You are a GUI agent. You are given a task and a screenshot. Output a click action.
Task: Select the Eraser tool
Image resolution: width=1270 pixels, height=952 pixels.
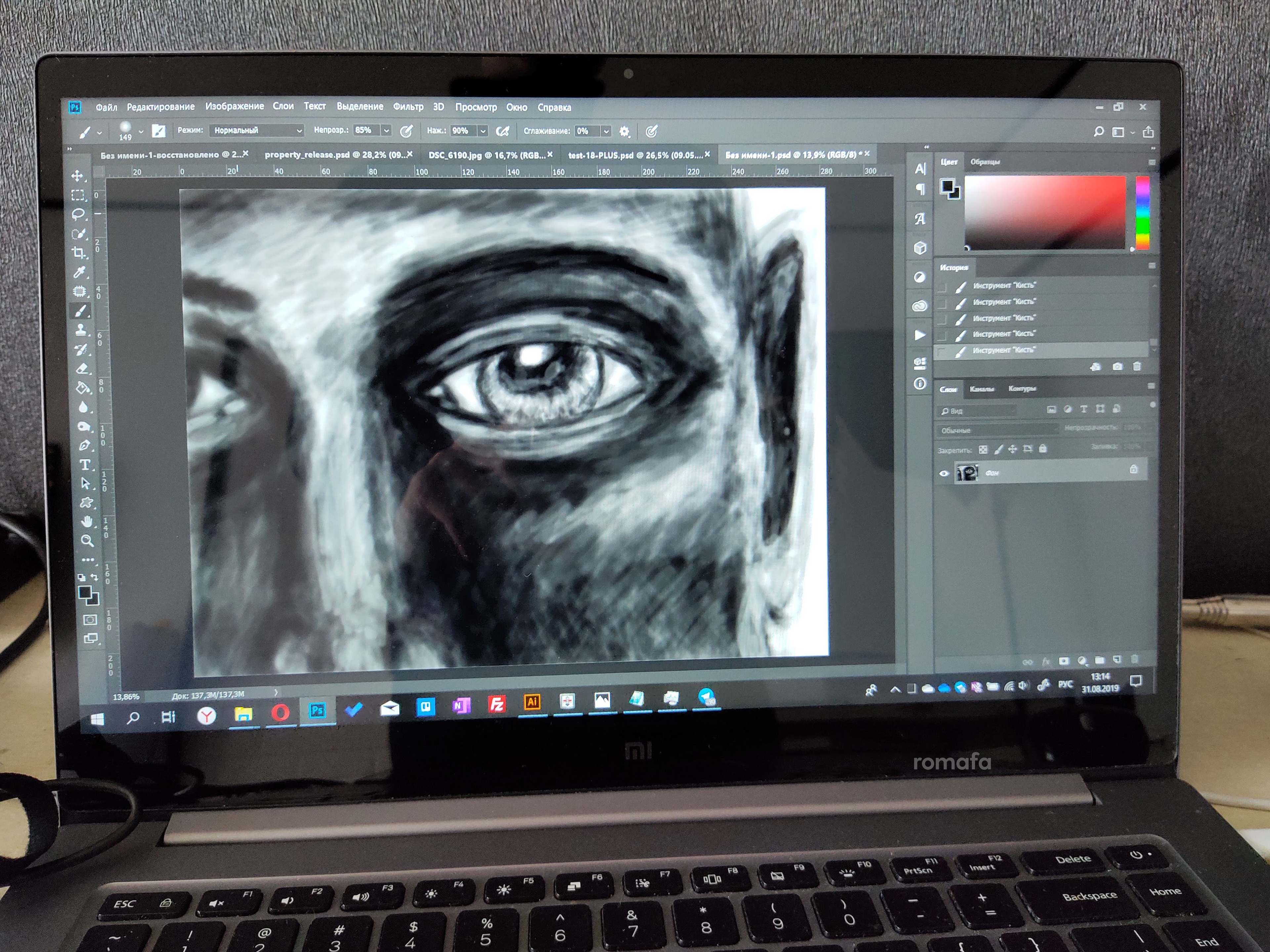[82, 369]
